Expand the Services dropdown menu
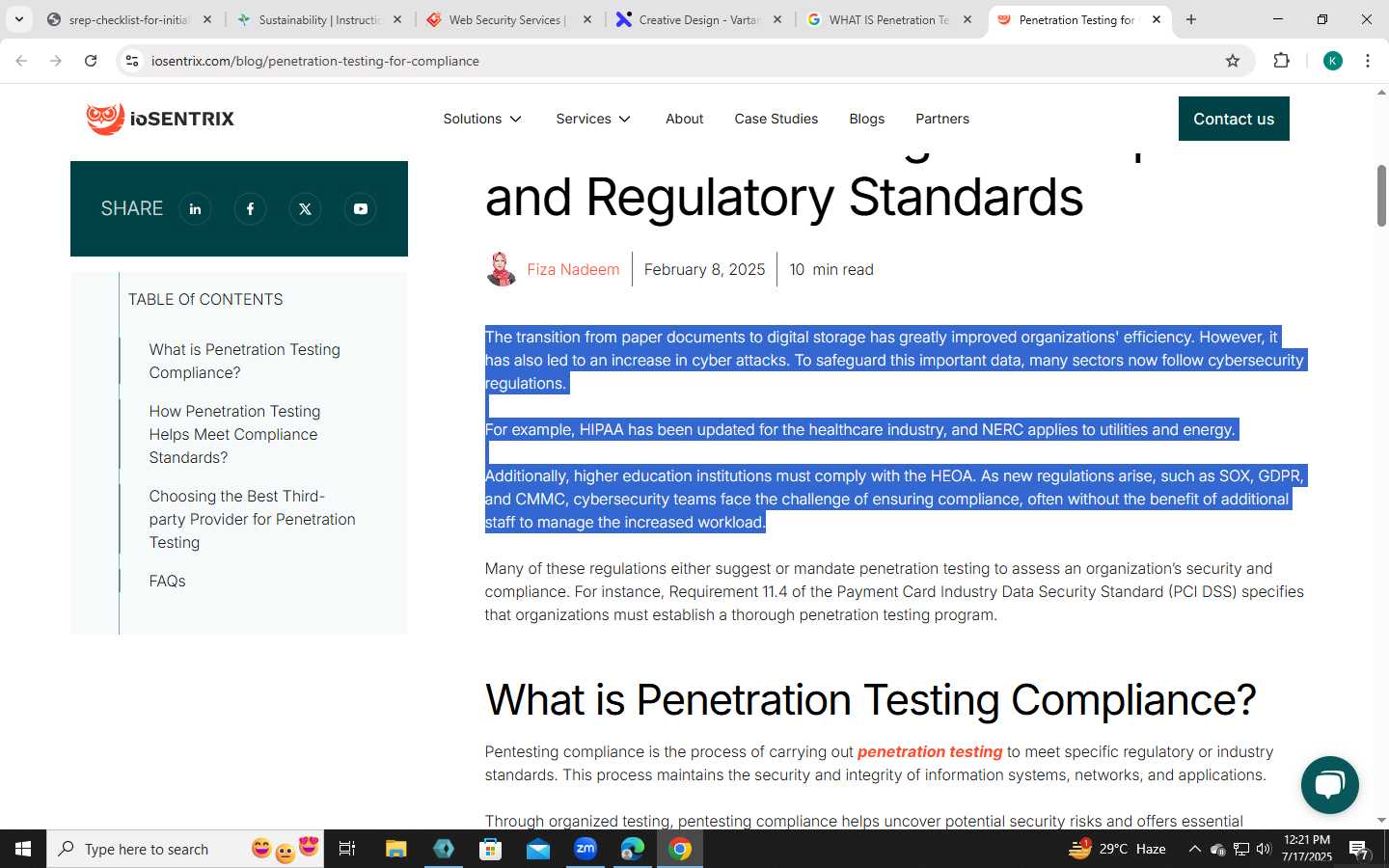 (593, 119)
